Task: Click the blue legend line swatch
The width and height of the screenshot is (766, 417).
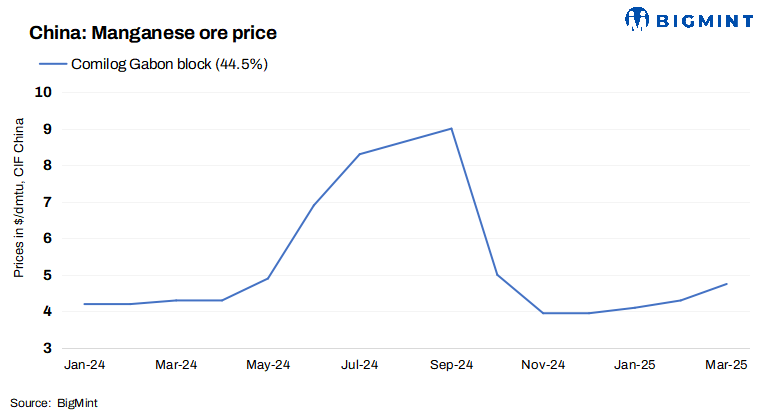Action: tap(51, 64)
